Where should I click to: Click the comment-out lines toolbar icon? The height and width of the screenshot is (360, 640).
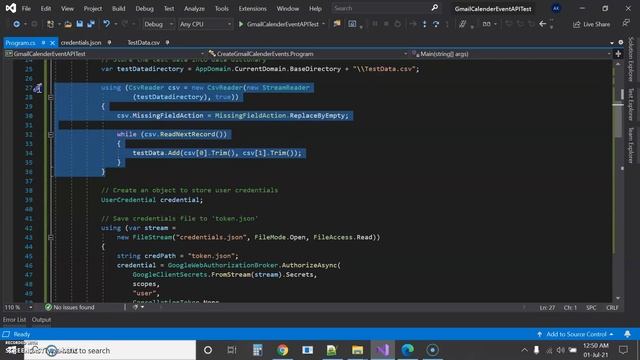click(x=462, y=24)
